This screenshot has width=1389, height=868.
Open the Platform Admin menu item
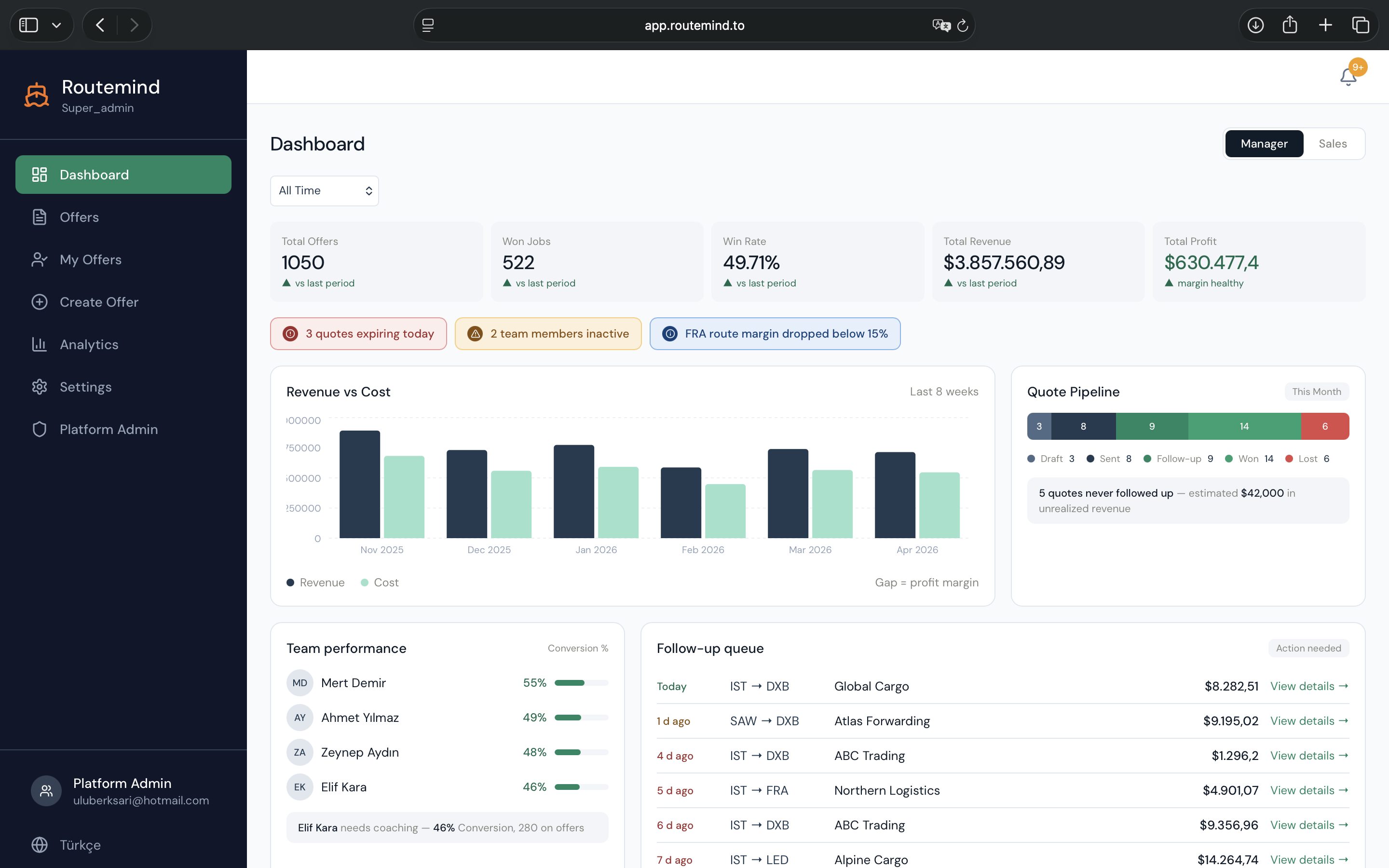(x=123, y=429)
